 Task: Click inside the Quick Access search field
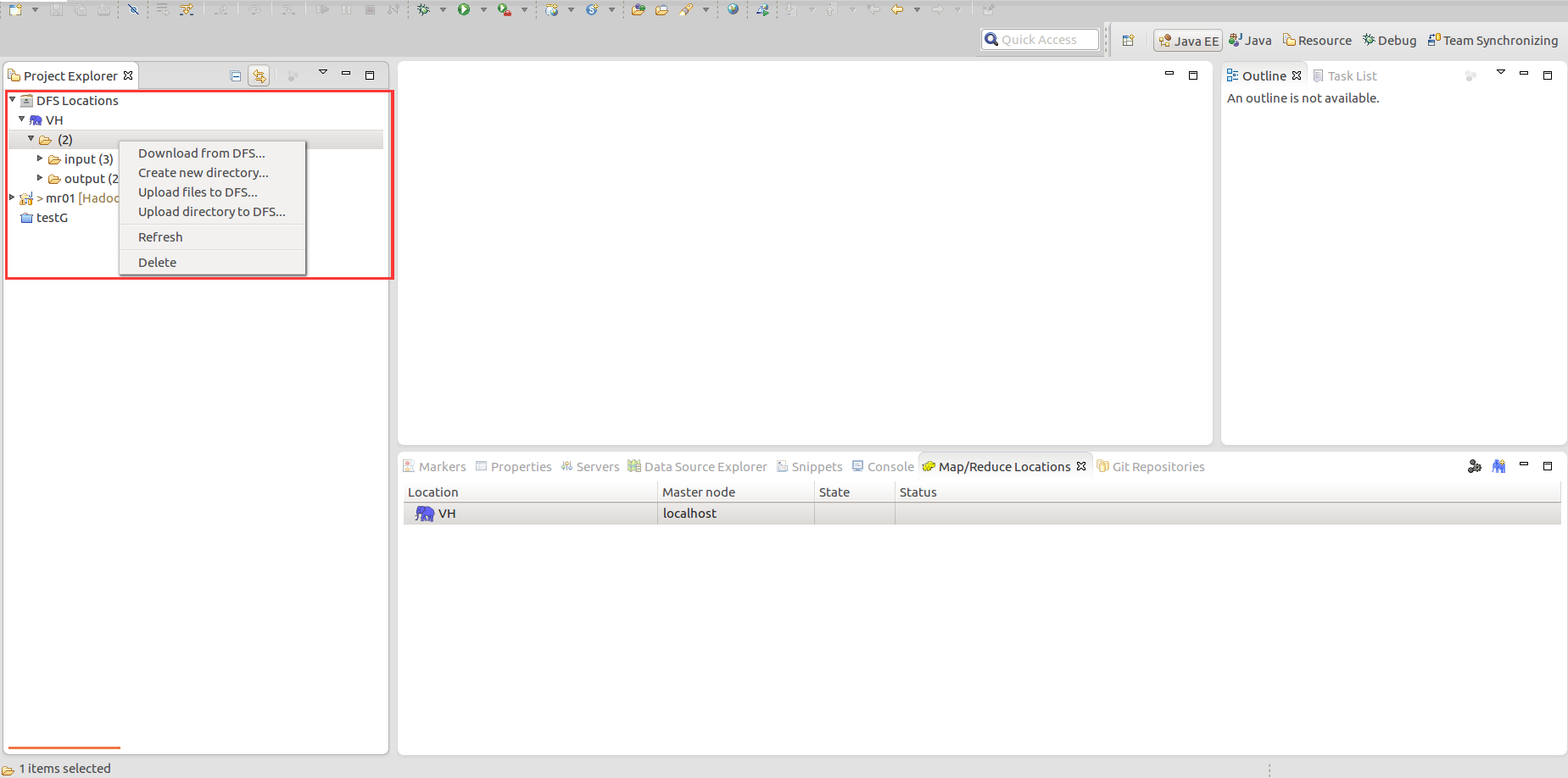1043,39
